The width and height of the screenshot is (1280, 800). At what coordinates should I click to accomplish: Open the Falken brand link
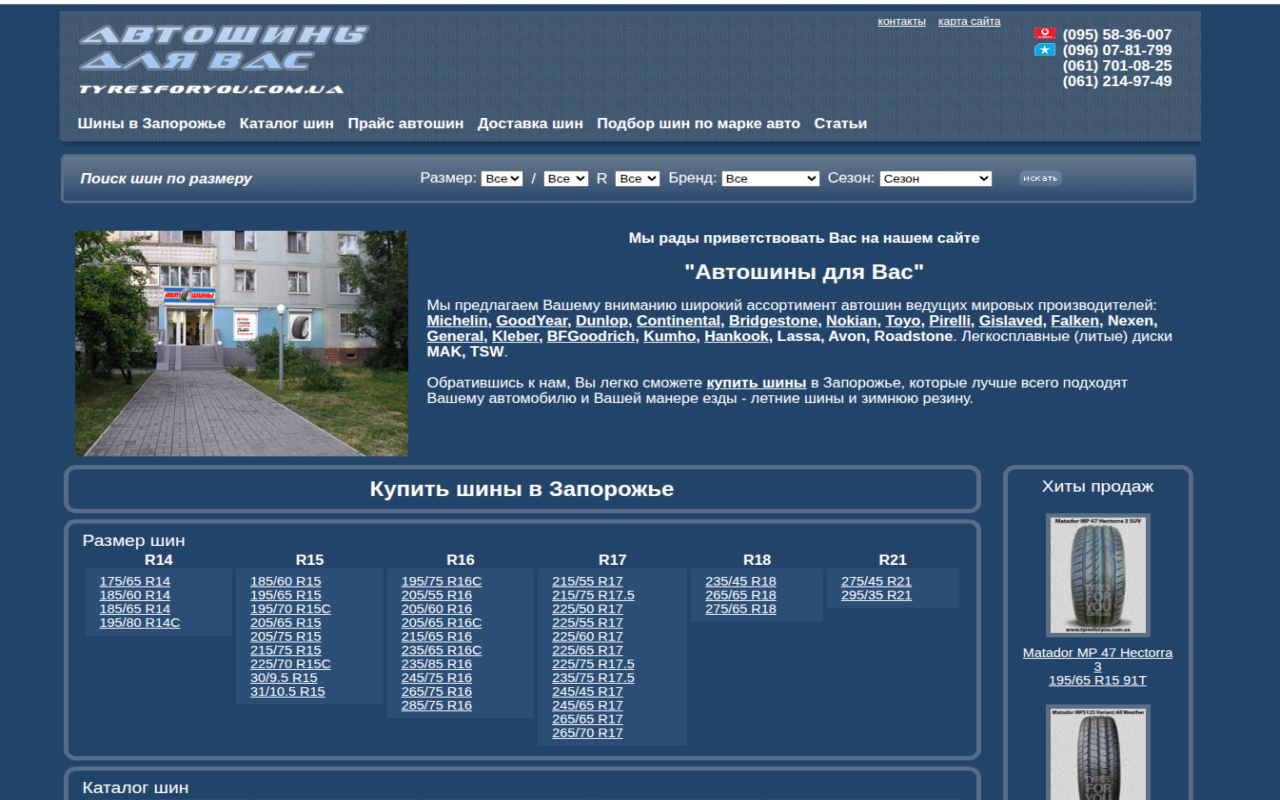(x=1075, y=321)
